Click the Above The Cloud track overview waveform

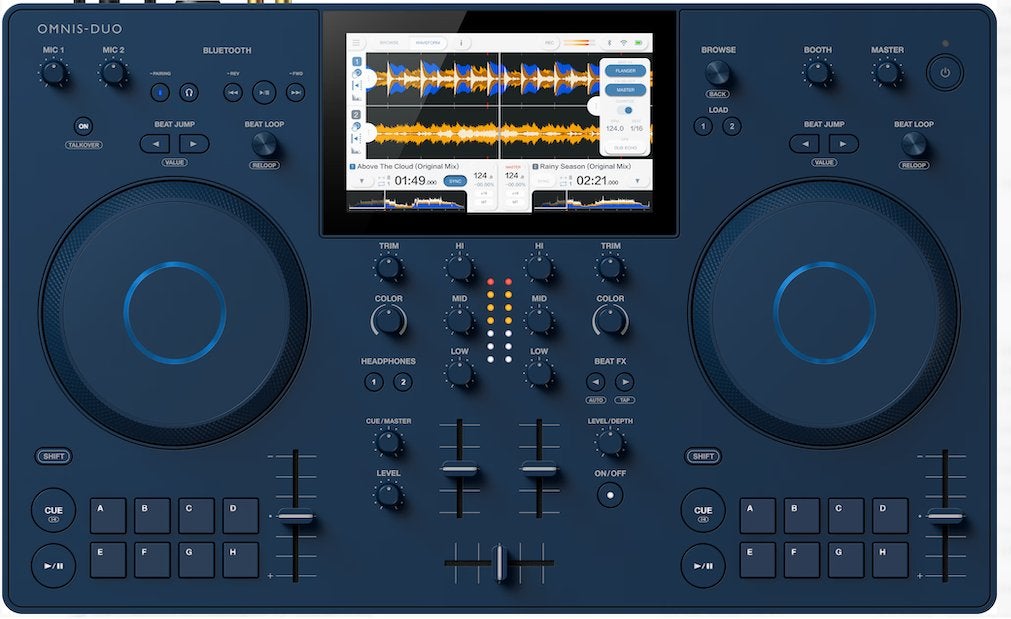point(406,201)
